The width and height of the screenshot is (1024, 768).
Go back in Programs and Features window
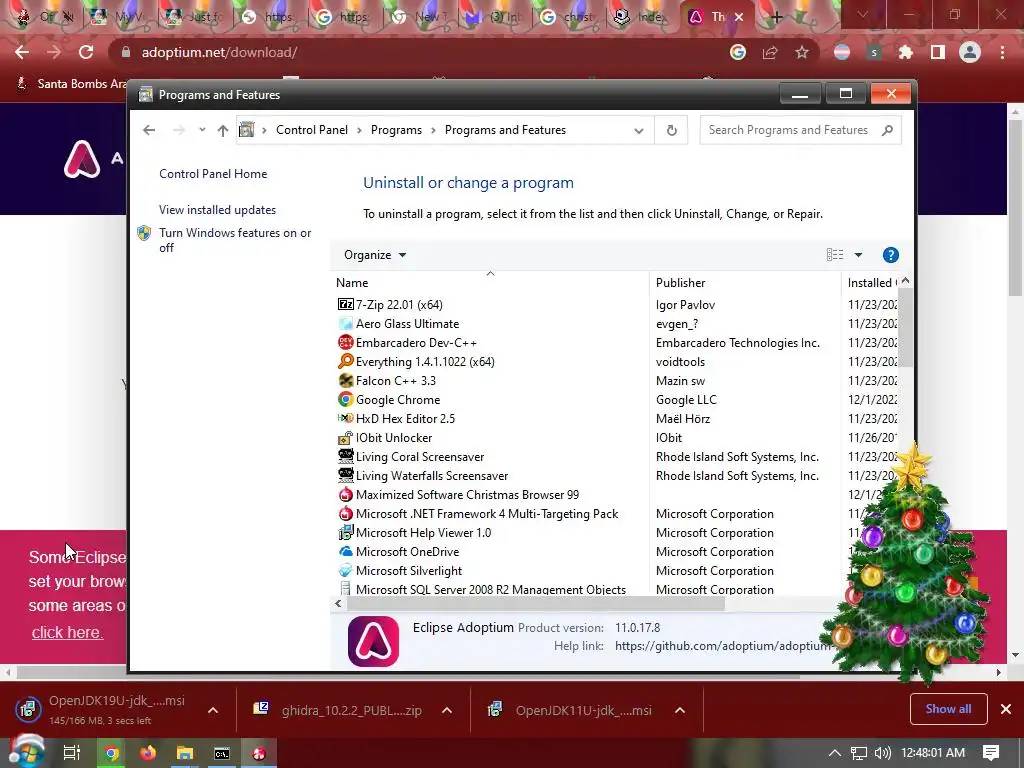[149, 130]
